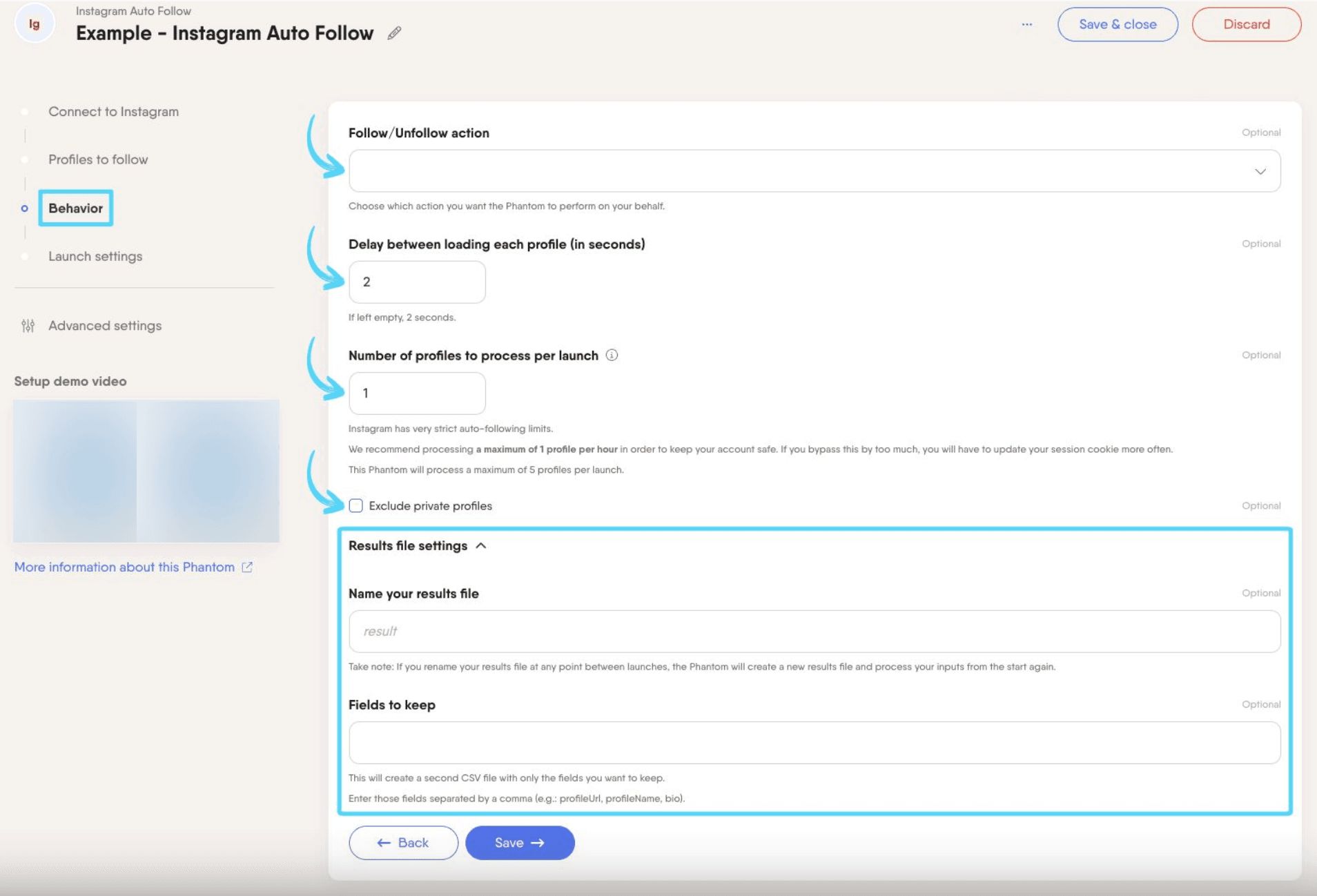Go to Launch settings step
1317x896 pixels.
click(95, 256)
